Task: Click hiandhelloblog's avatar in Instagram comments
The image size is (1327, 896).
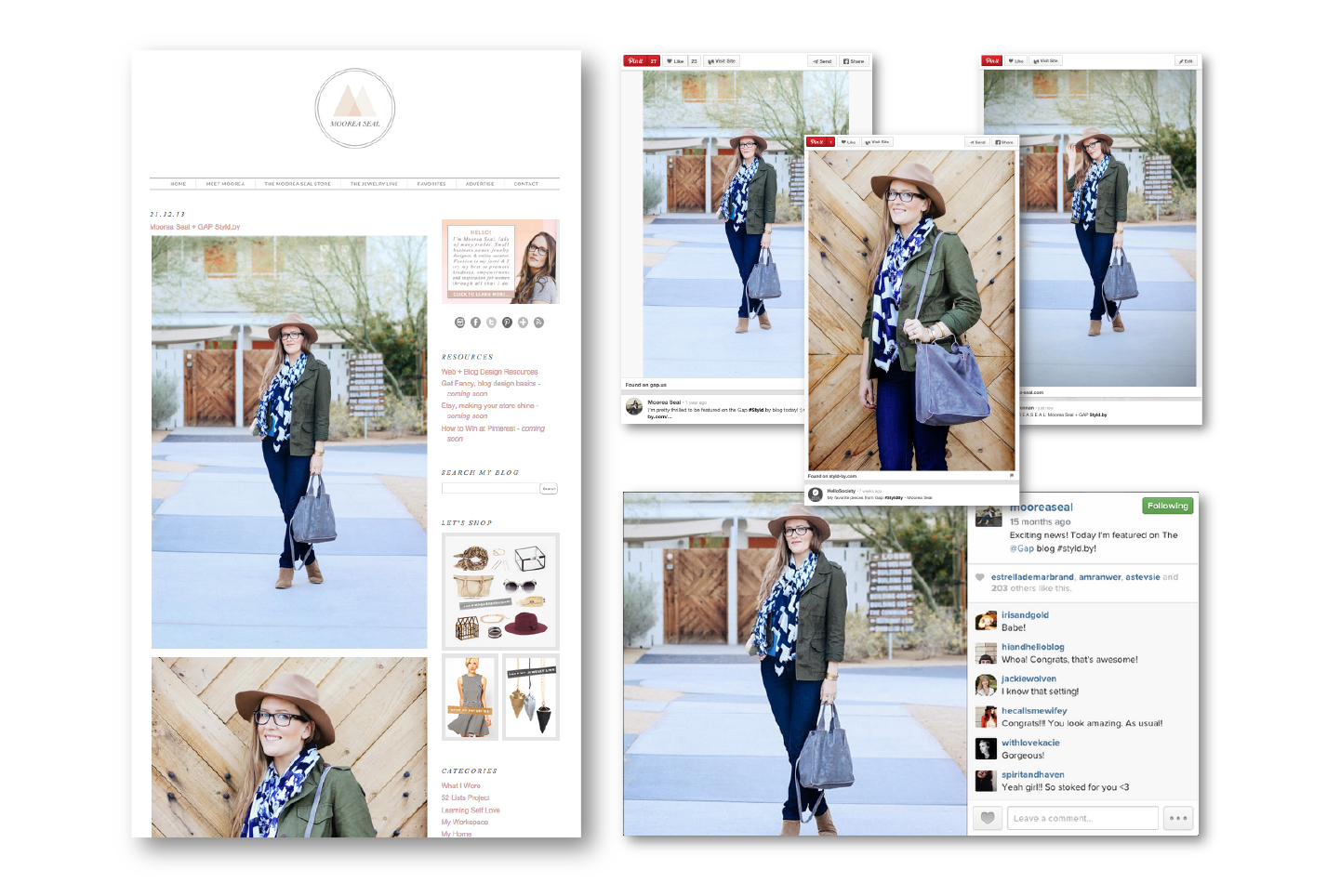Action: (x=986, y=653)
